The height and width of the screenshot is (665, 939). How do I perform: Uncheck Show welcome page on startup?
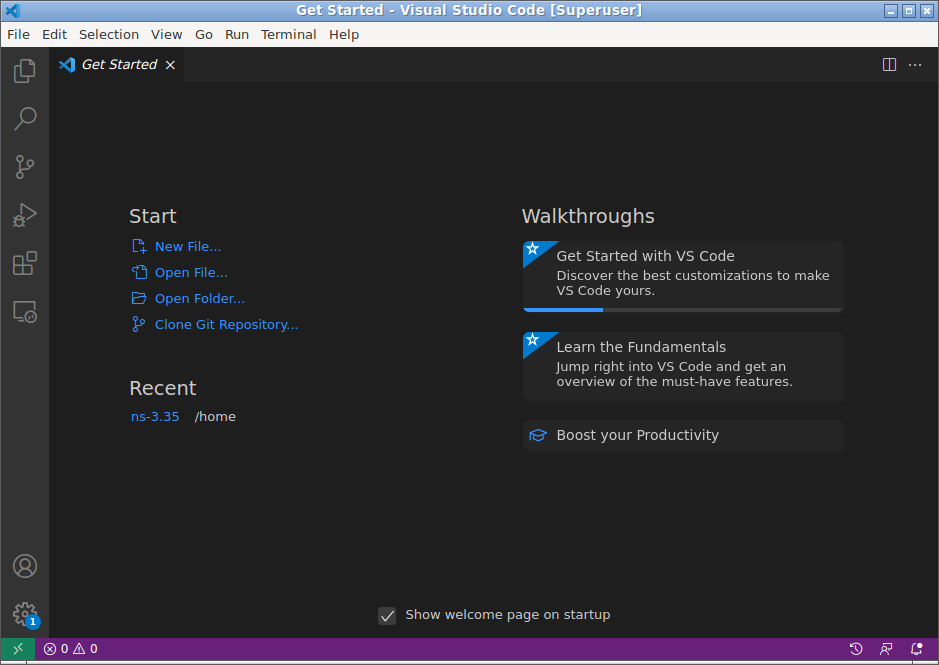[387, 615]
